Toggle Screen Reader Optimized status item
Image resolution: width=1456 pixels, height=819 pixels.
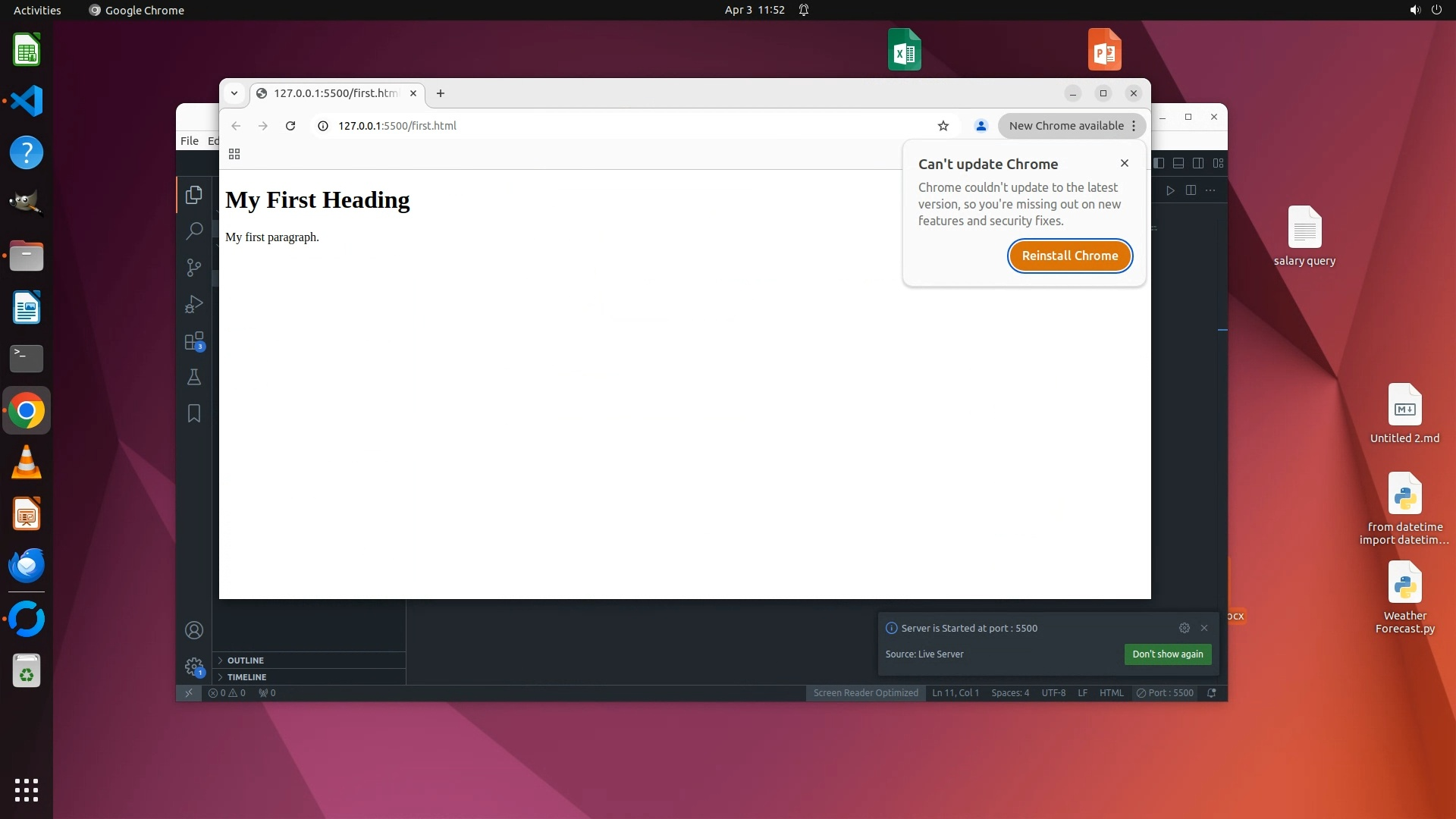point(865,693)
